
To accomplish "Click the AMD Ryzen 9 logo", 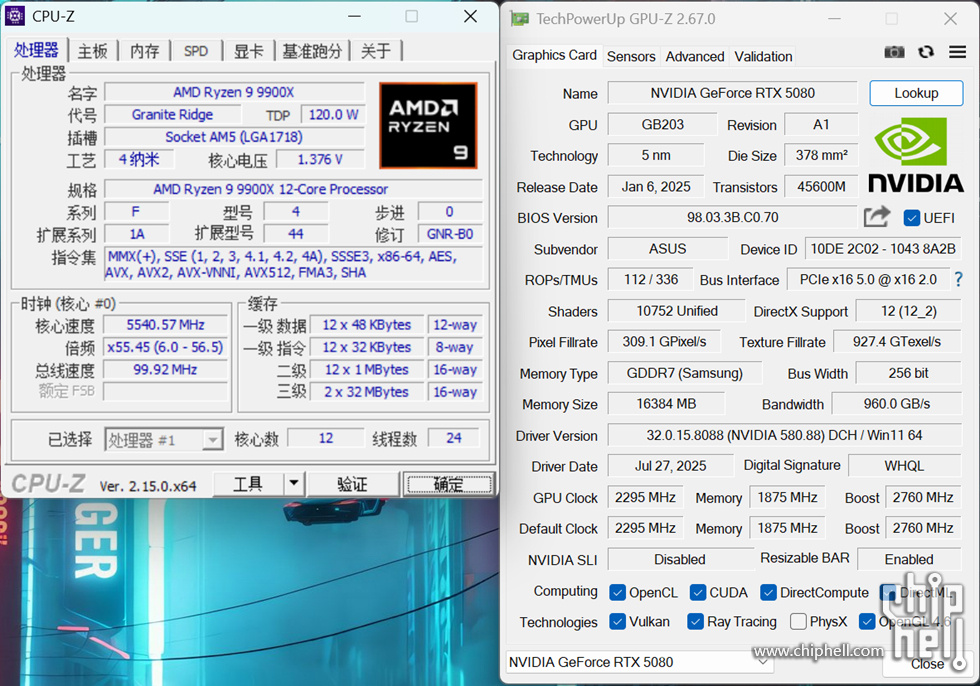I will point(428,126).
